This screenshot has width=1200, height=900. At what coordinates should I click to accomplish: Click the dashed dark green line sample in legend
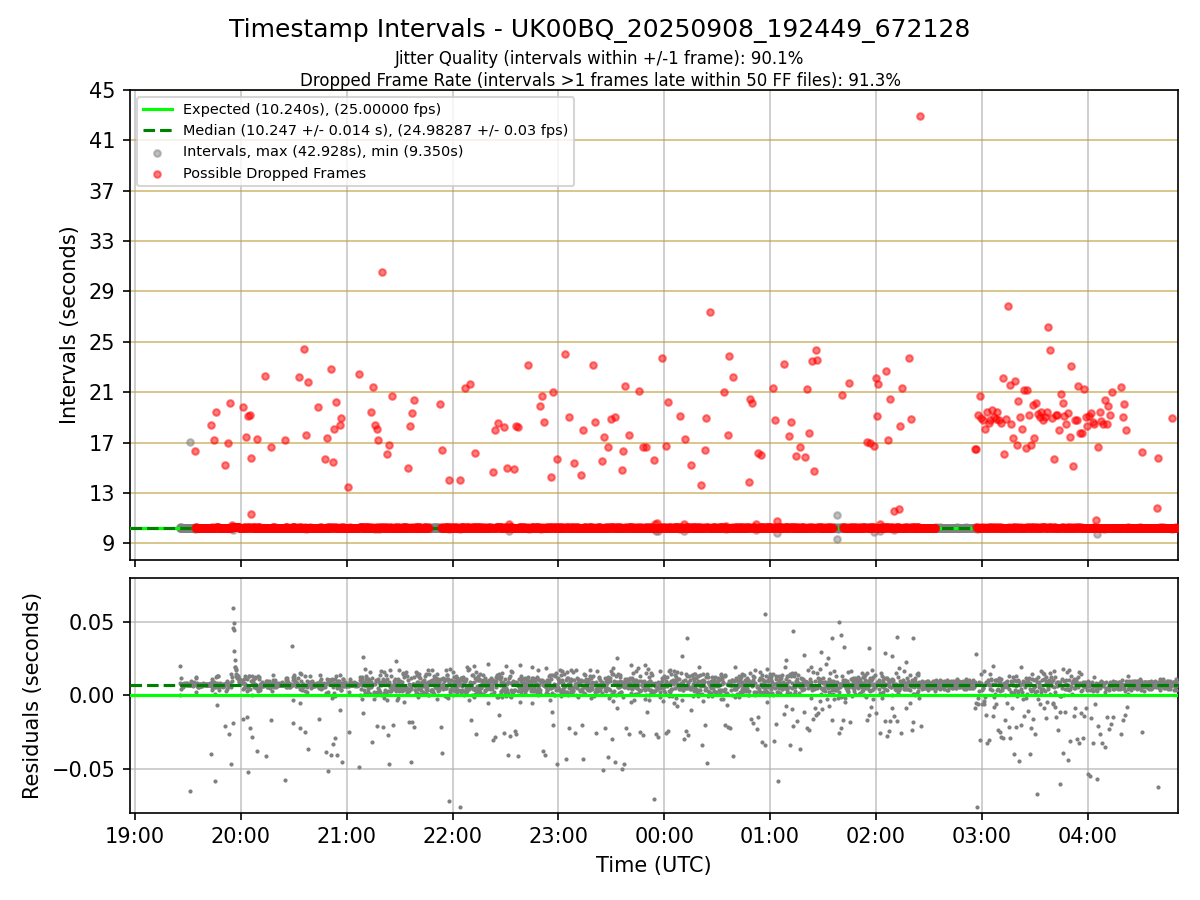[x=158, y=130]
